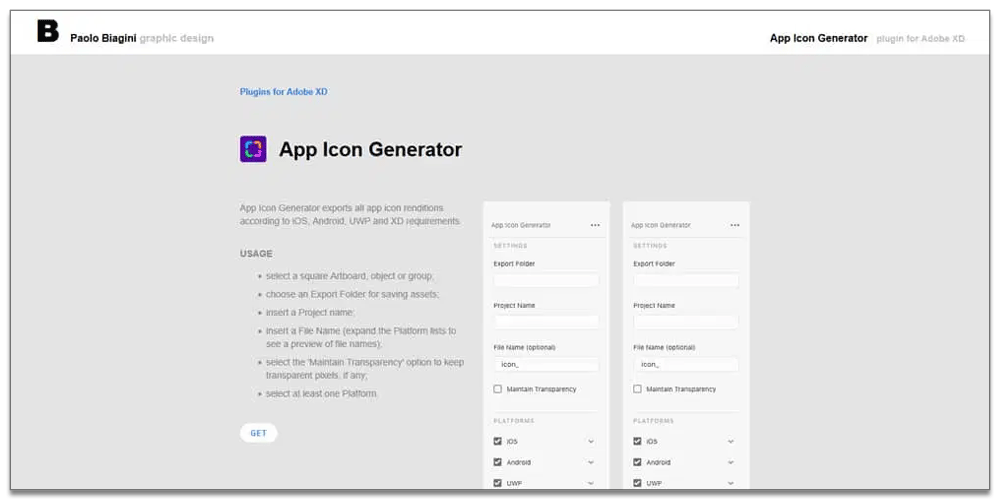Click 'select at least one Platform' bullet
The height and width of the screenshot is (500, 1000).
(x=322, y=394)
